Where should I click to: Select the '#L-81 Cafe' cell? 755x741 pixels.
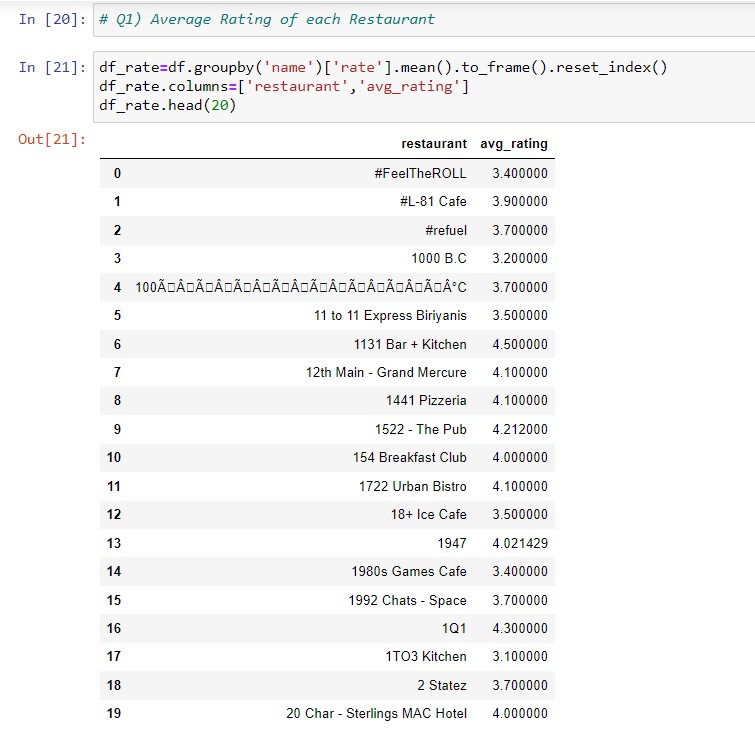coord(433,201)
